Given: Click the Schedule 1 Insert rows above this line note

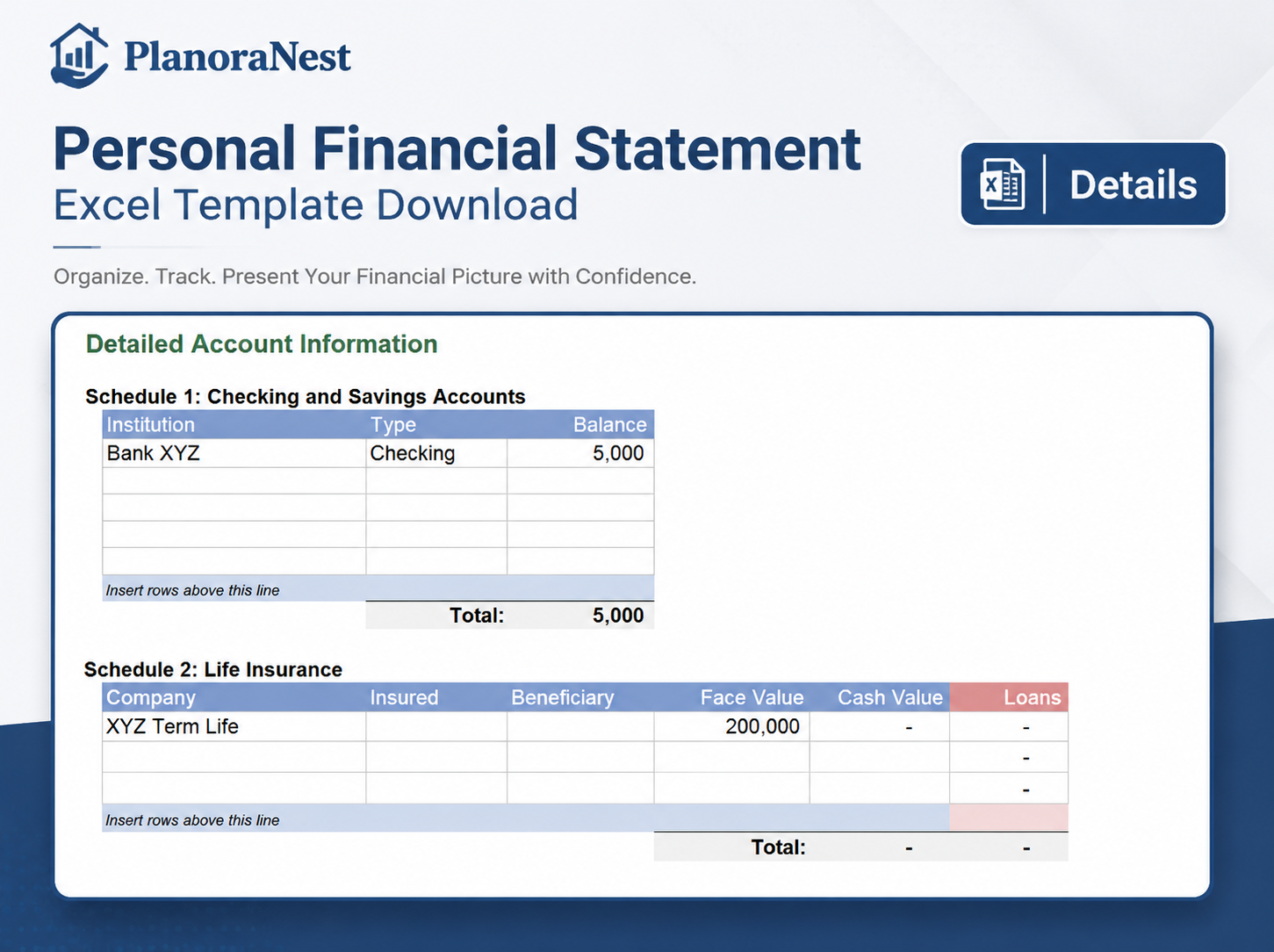Looking at the screenshot, I should (192, 590).
